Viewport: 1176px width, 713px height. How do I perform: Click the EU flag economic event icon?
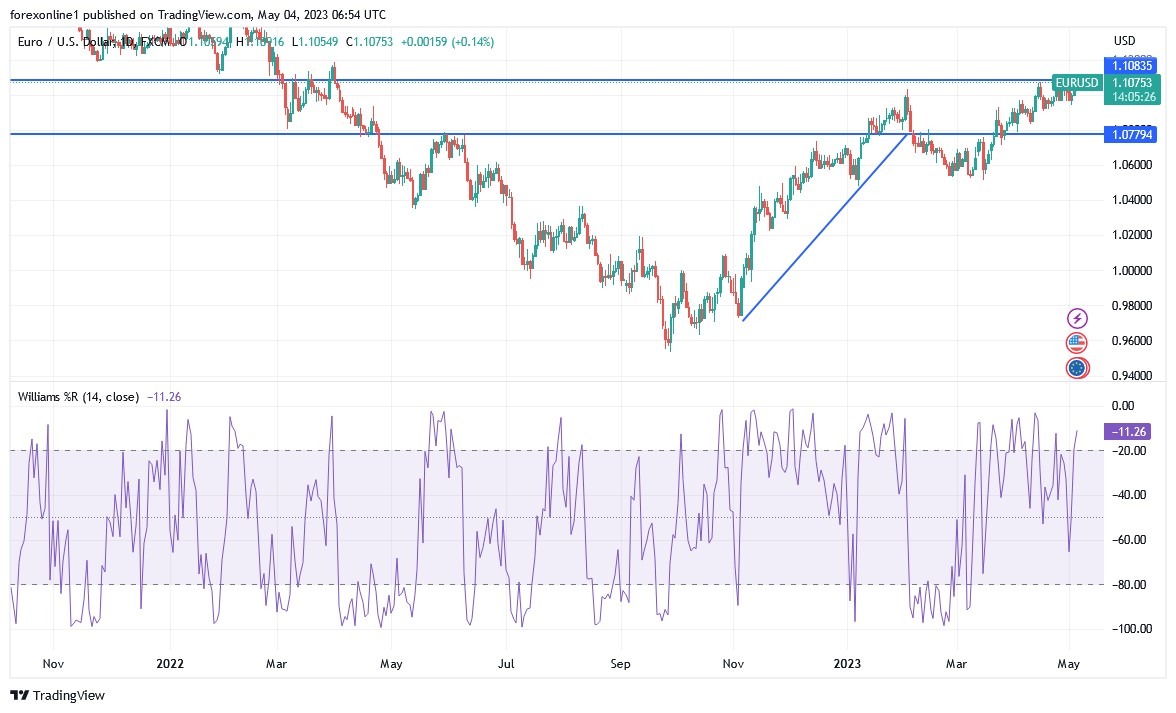pyautogui.click(x=1077, y=368)
